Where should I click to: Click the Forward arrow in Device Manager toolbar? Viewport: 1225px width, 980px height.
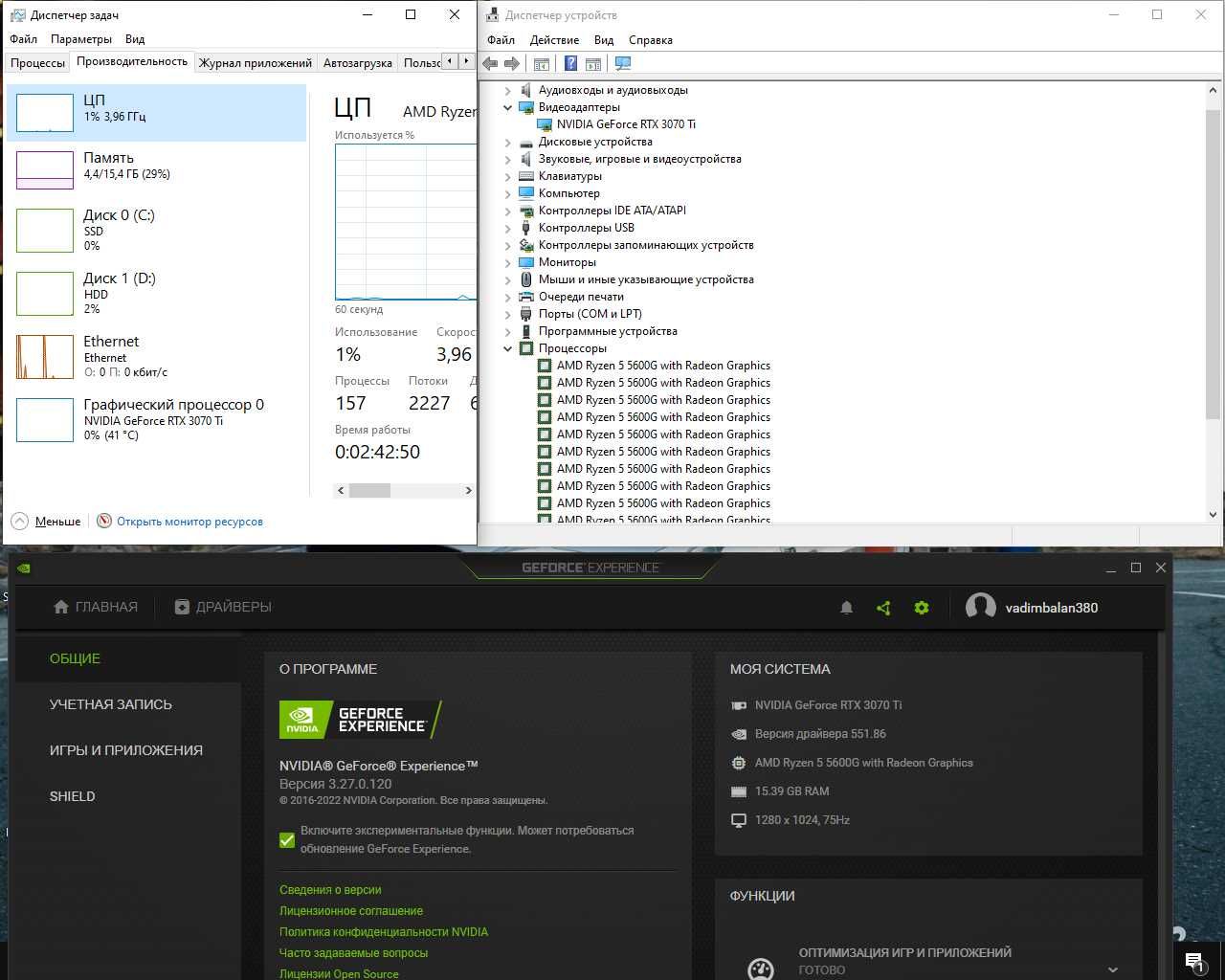coord(512,63)
